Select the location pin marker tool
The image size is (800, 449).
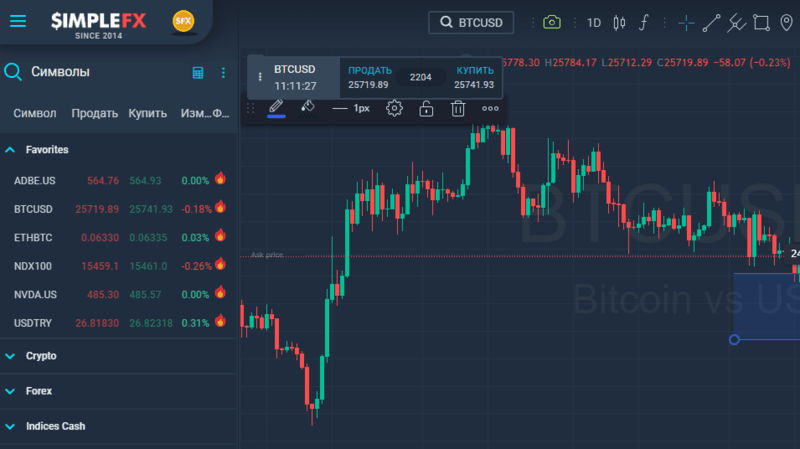[786, 23]
